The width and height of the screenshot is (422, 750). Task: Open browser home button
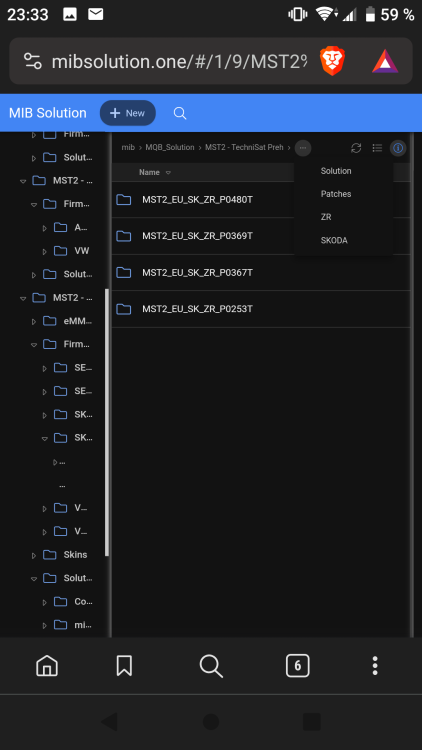(x=47, y=665)
